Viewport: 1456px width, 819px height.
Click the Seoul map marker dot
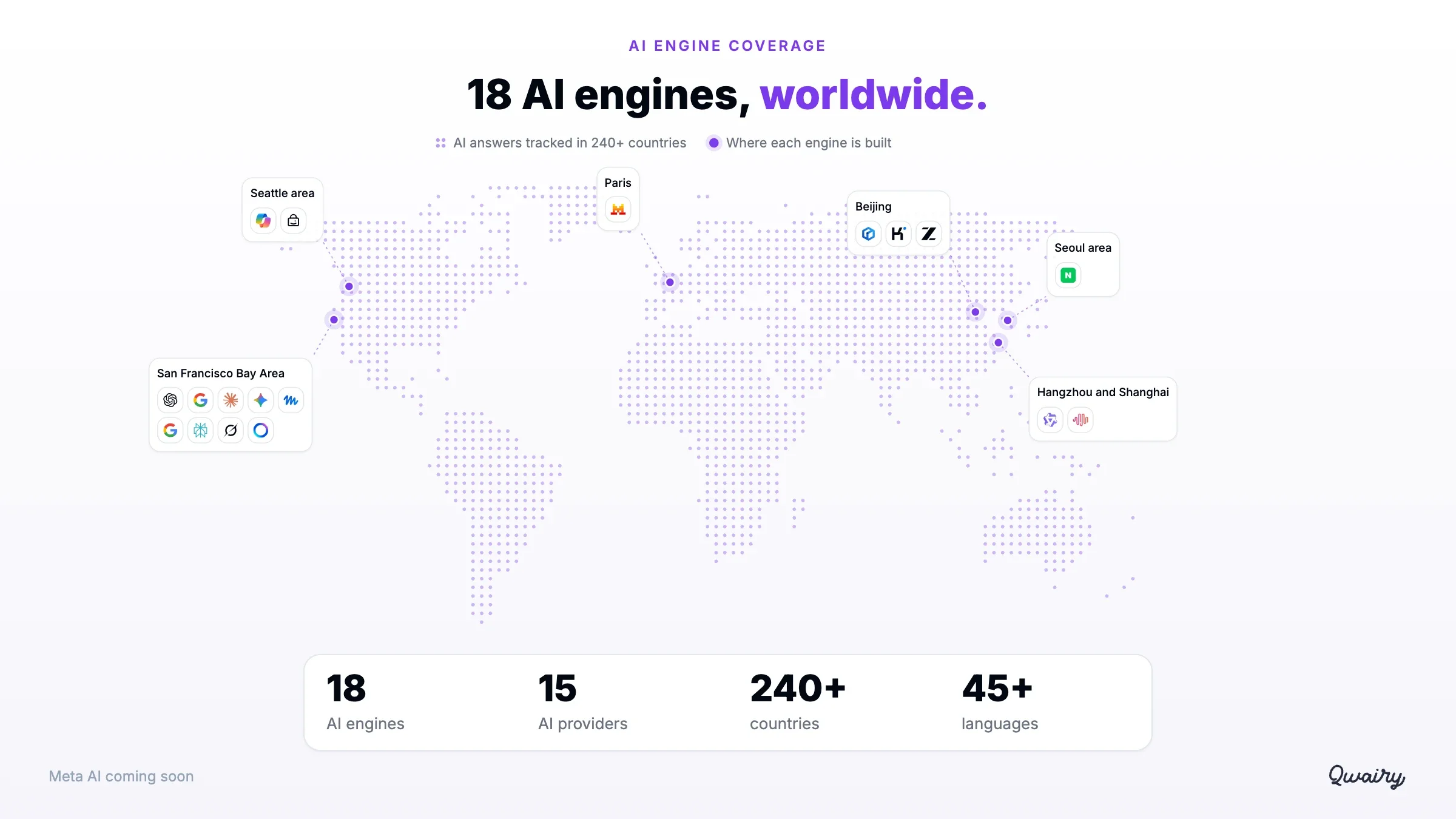point(1008,320)
